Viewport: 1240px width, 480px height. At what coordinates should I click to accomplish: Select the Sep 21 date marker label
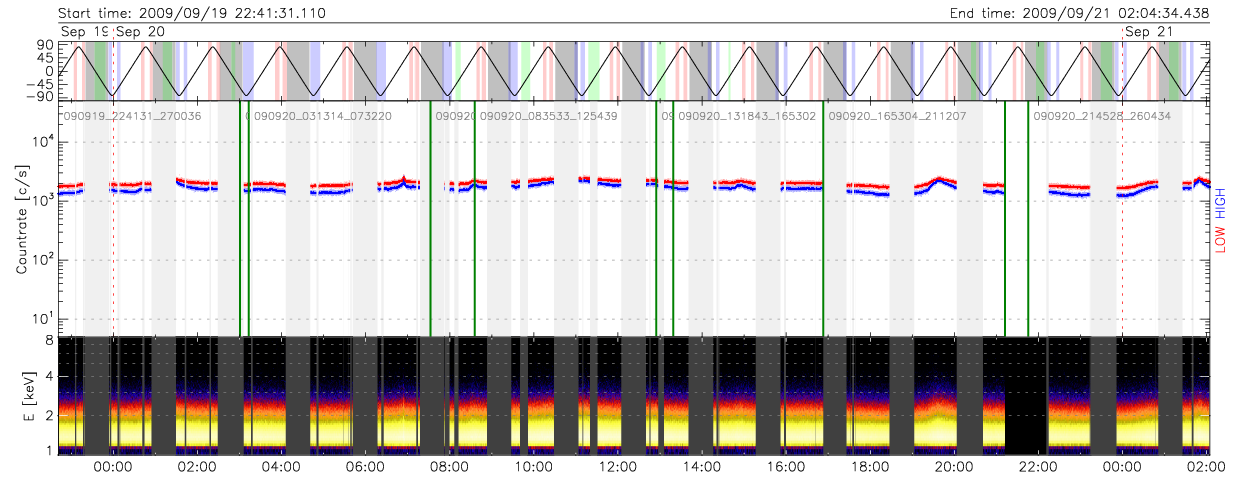point(1149,32)
